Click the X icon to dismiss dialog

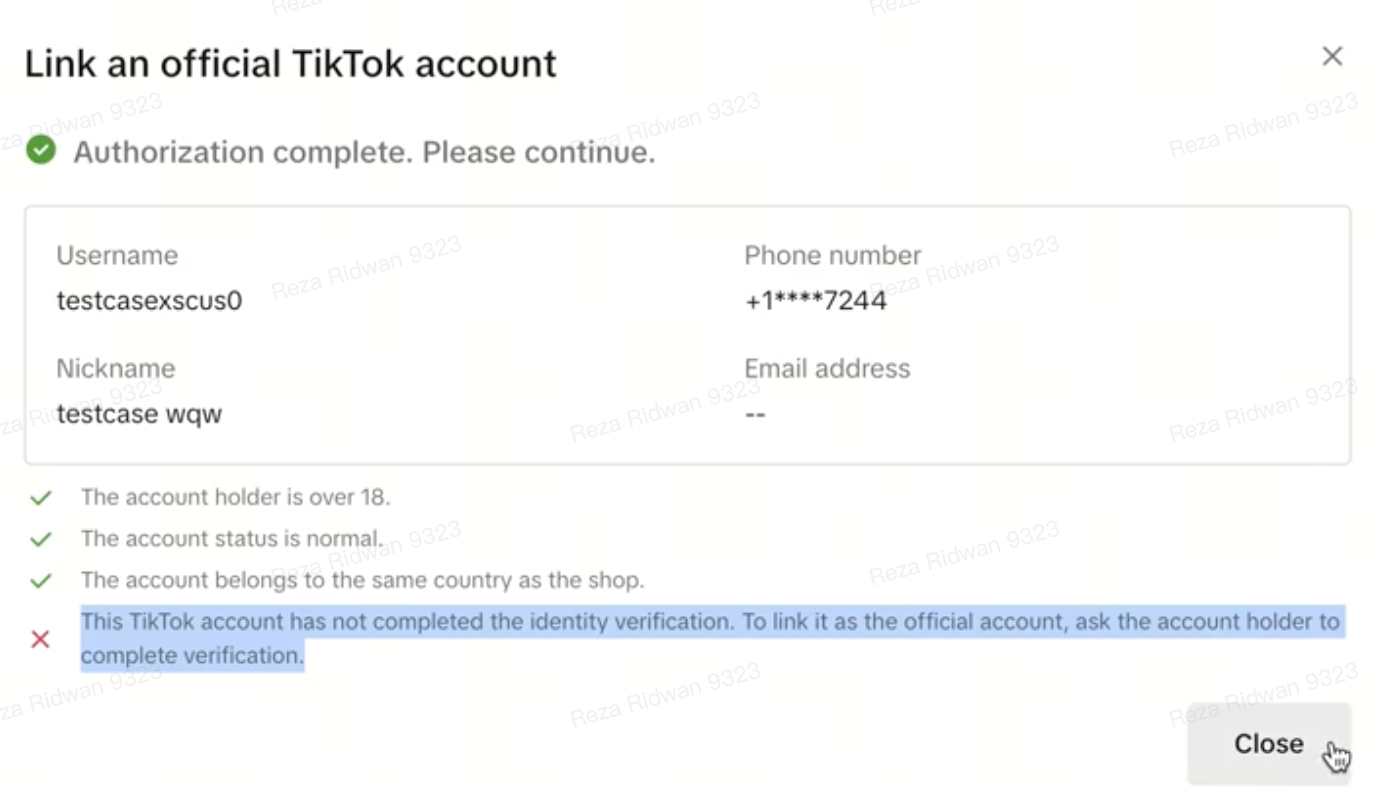coord(1332,57)
